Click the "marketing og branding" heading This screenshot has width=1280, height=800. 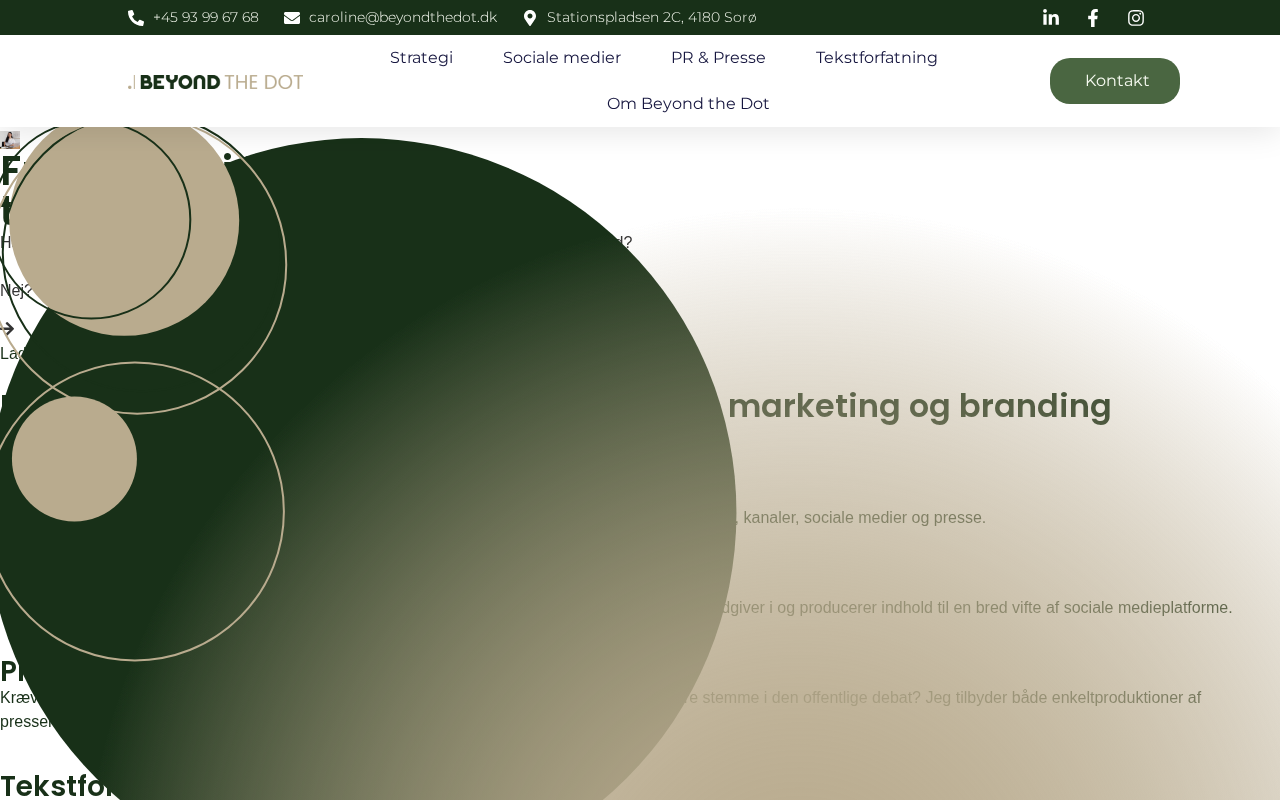[919, 406]
